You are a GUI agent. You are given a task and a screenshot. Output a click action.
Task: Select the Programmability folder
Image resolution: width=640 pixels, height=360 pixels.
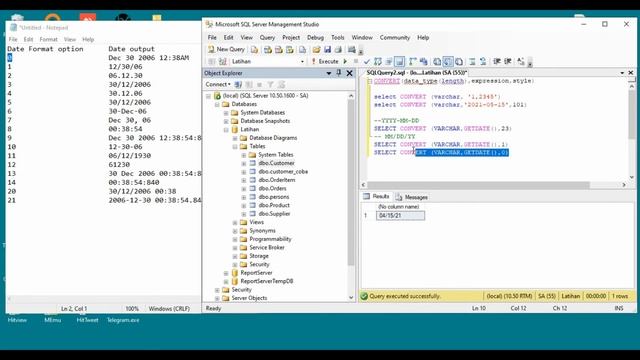point(270,239)
